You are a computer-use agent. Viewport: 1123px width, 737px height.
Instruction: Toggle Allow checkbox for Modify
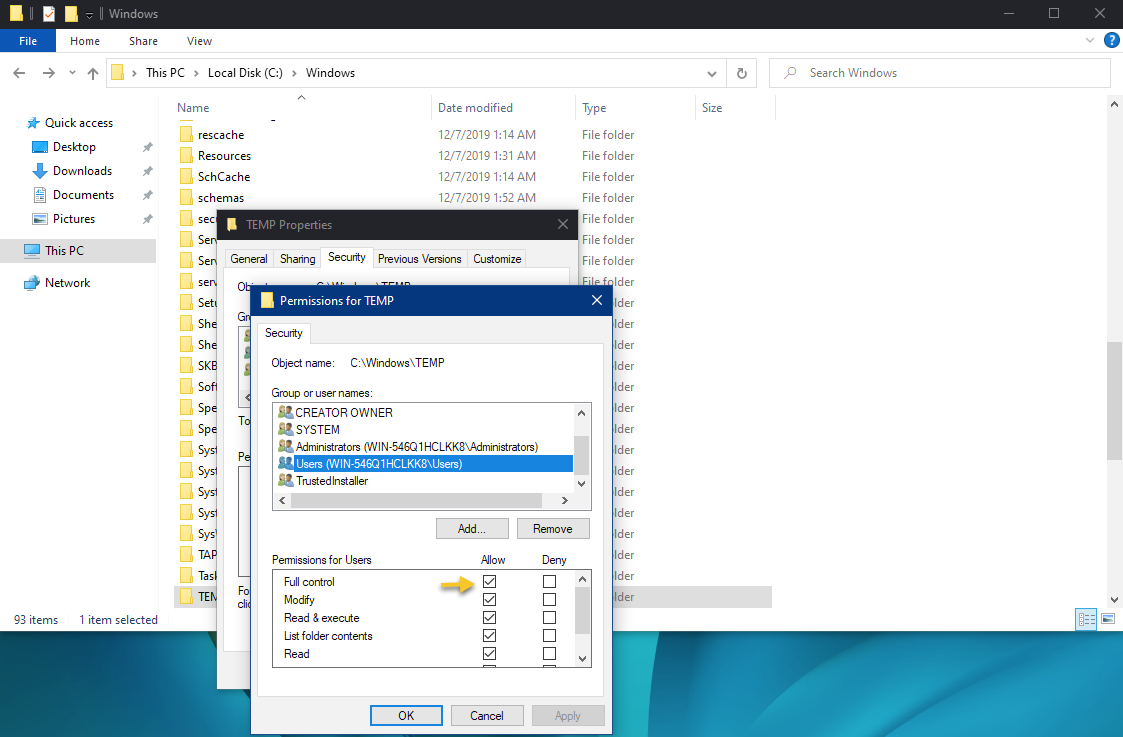tap(490, 599)
